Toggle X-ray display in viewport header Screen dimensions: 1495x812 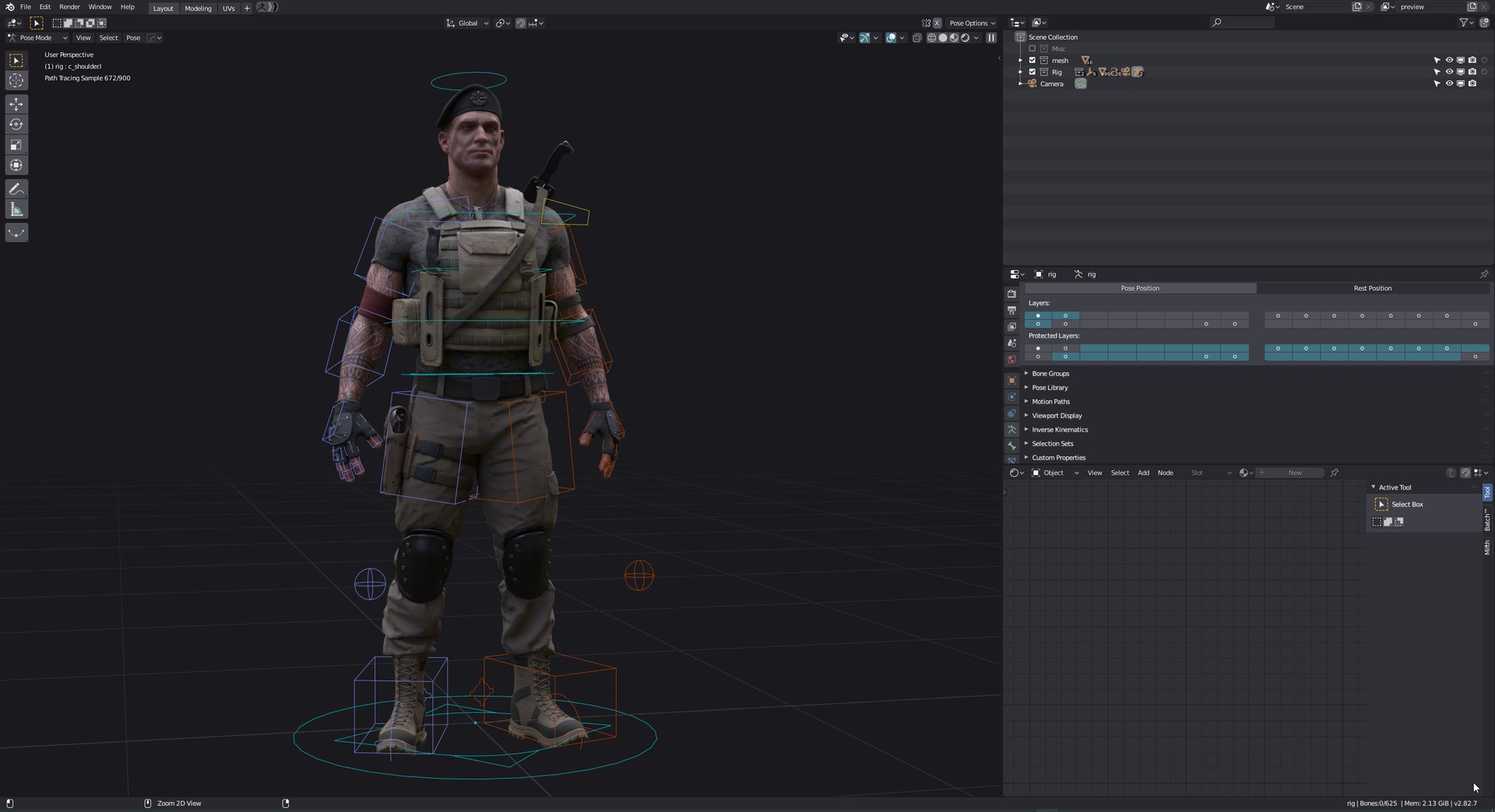(x=916, y=37)
